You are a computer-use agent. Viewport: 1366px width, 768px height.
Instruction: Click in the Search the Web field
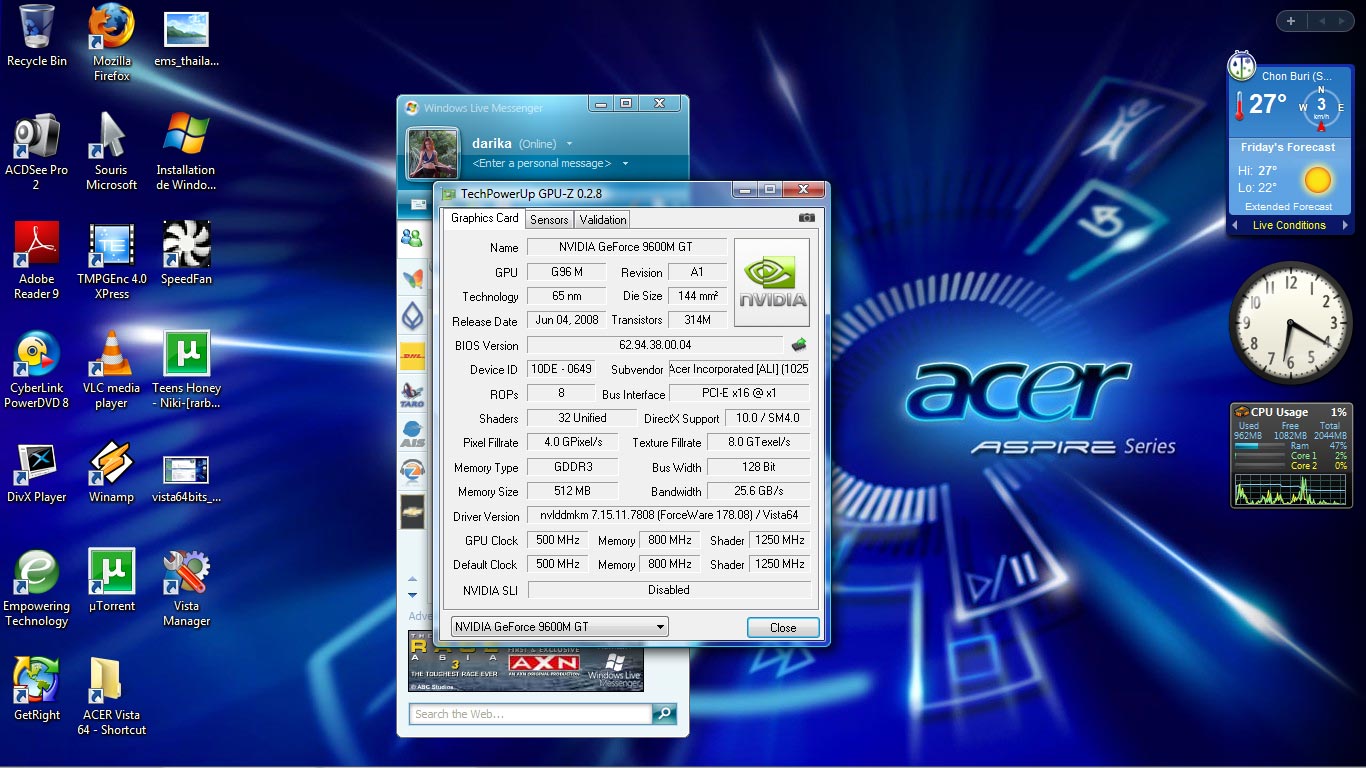[x=531, y=714]
